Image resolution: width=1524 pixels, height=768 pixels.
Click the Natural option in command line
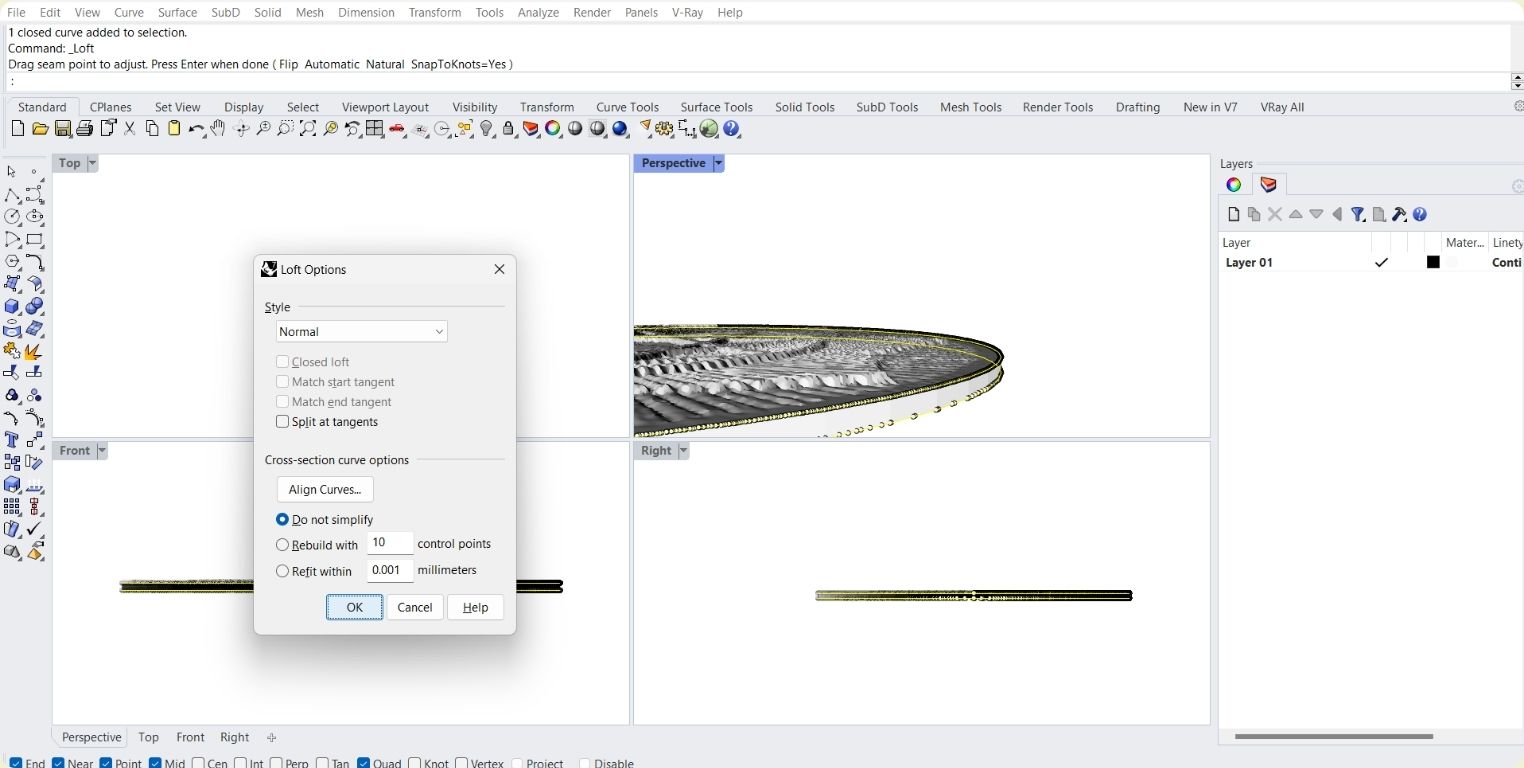[385, 64]
